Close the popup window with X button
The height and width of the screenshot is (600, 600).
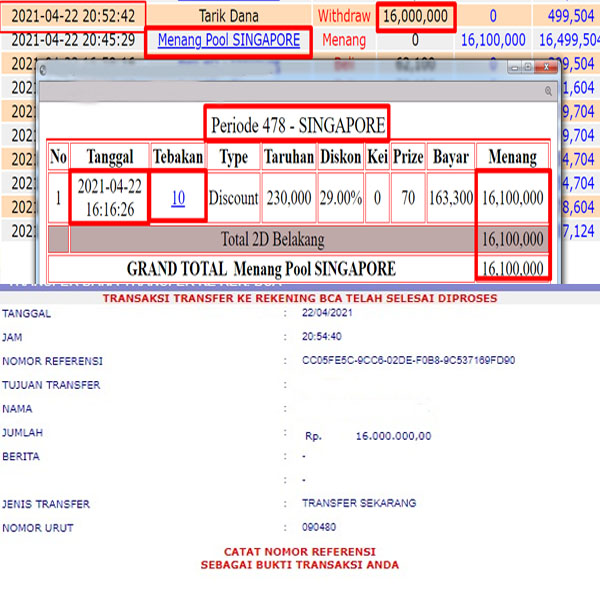pyautogui.click(x=546, y=67)
